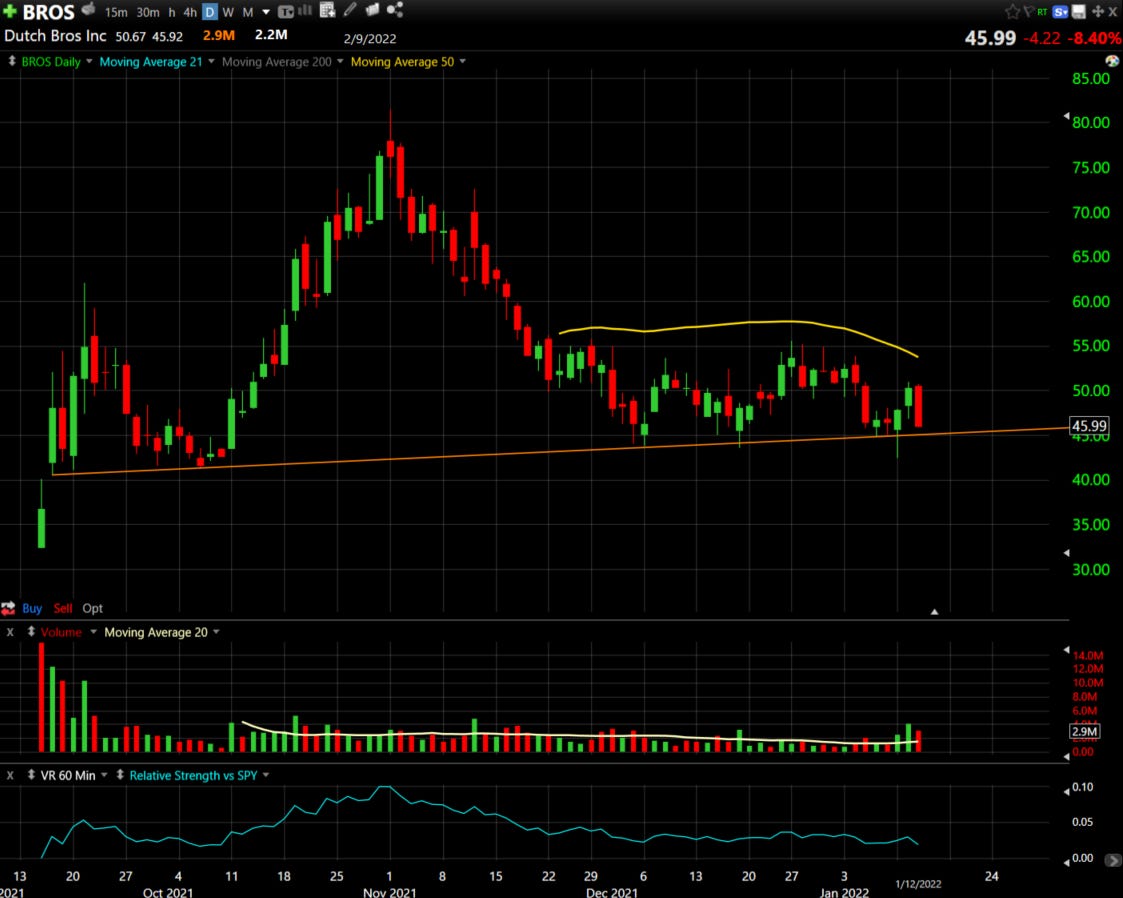Screen dimensions: 1123x898
Task: Click the BROS ticker symbol
Action: [x=49, y=12]
